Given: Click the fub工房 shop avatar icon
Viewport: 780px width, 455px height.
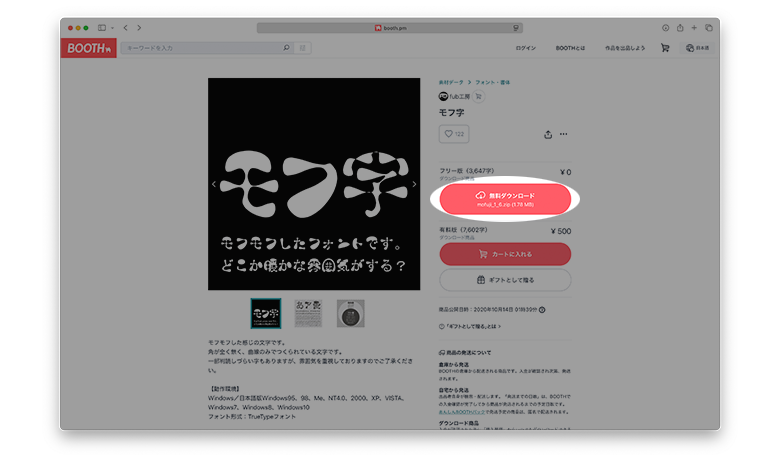Looking at the screenshot, I should click(443, 96).
